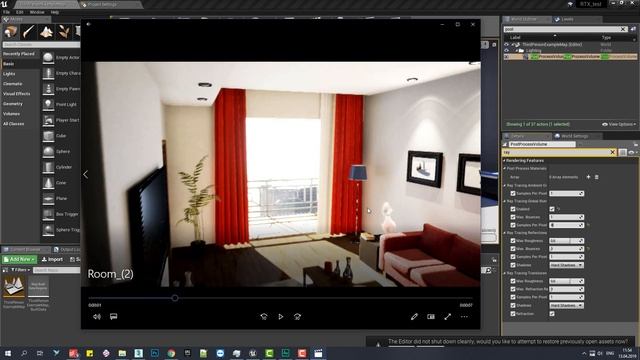Viewport: 640px width, 360px height.
Task: Mute video with the volume icon
Action: [x=97, y=317]
